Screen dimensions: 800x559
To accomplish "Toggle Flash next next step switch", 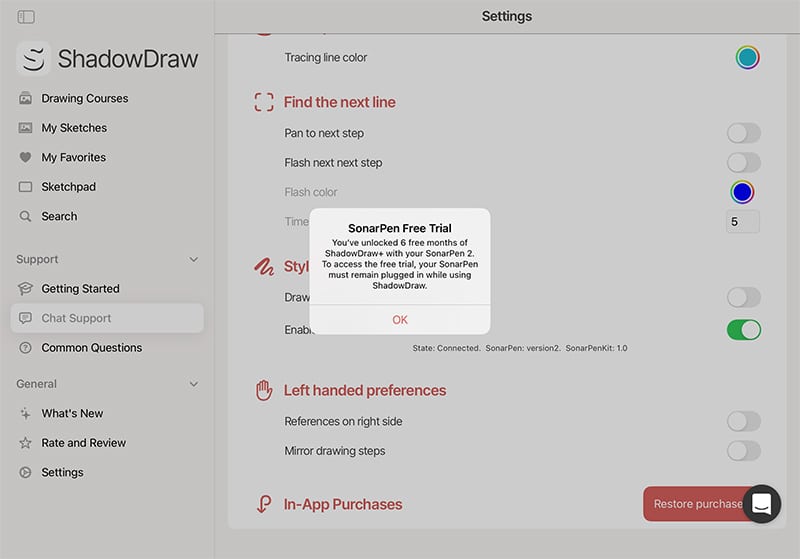I will click(743, 163).
